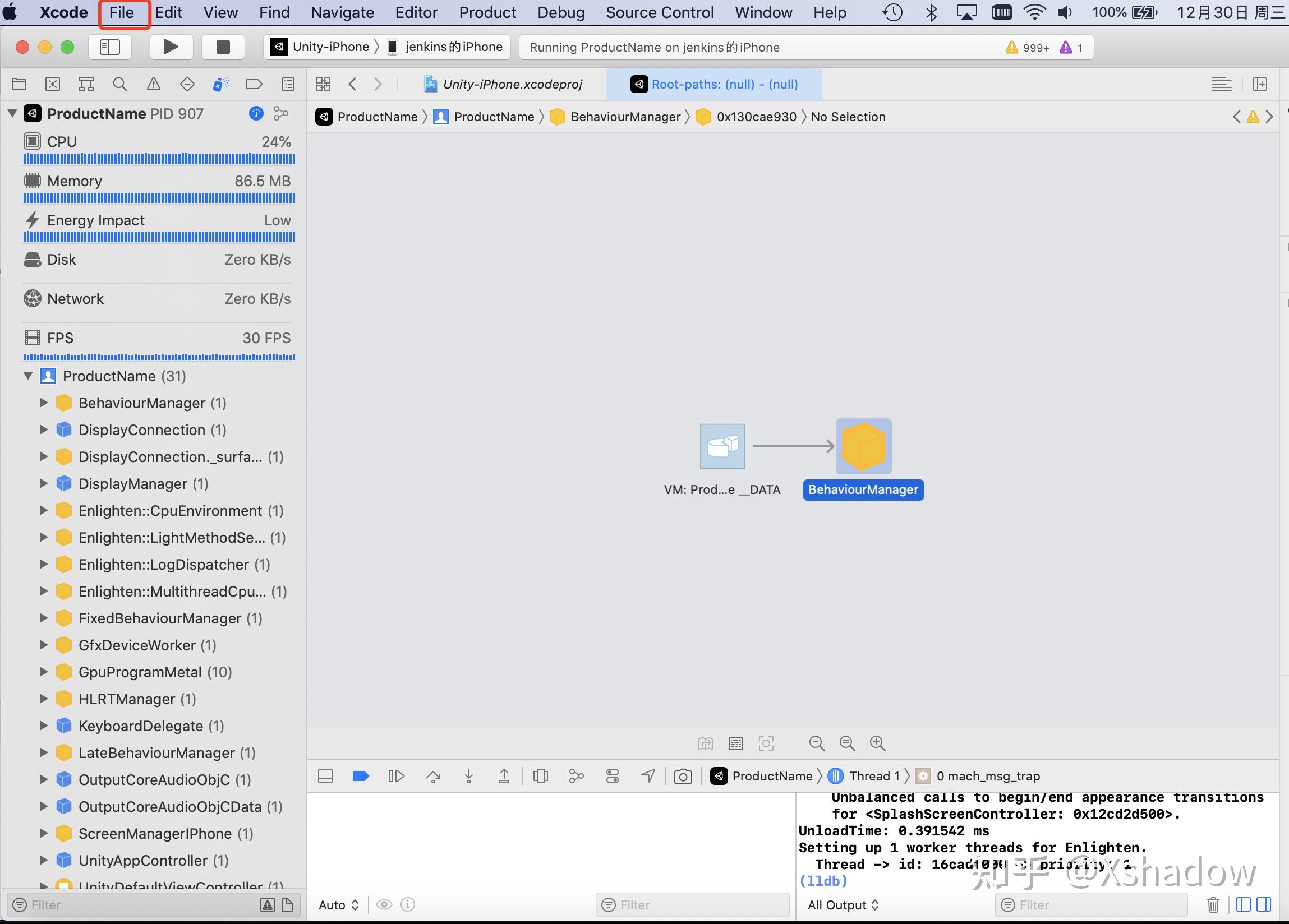Open the report navigator in the sidebar

(x=288, y=84)
